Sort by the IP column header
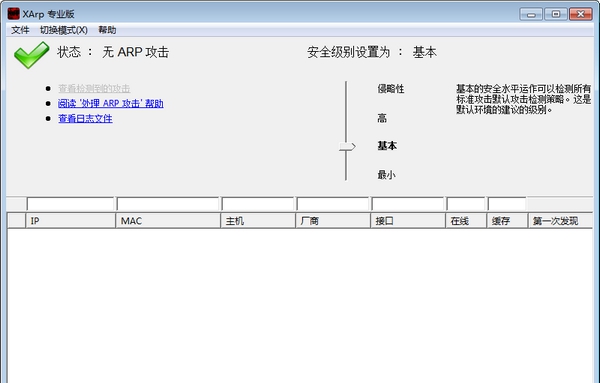600x383 pixels. pos(70,221)
